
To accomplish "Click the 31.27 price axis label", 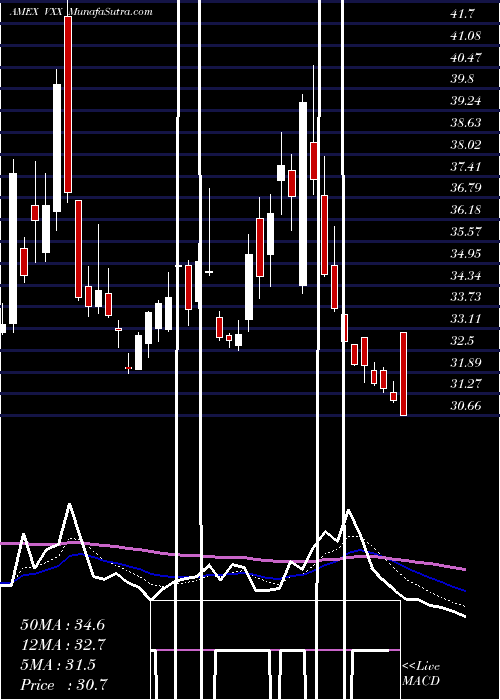I will click(466, 383).
